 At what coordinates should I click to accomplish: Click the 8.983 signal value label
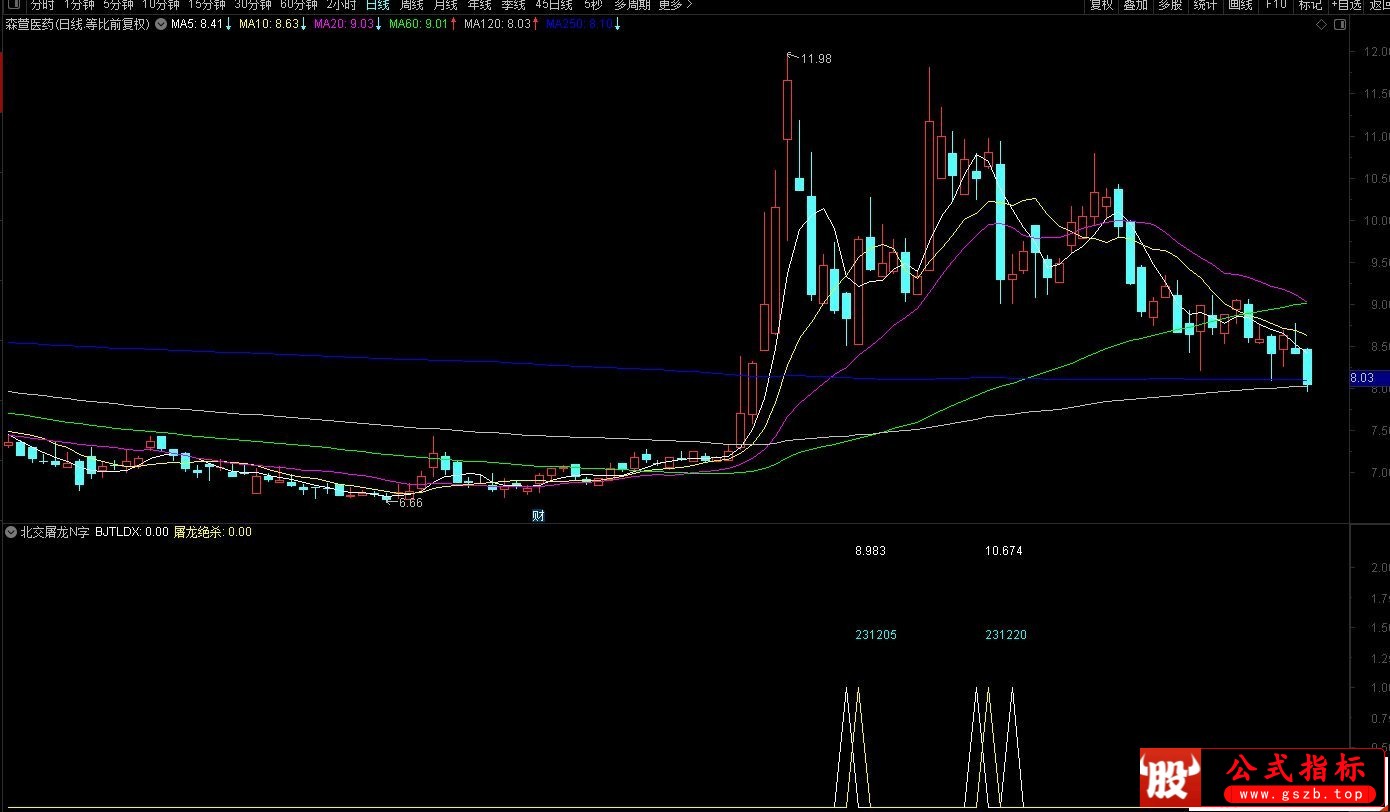(870, 551)
